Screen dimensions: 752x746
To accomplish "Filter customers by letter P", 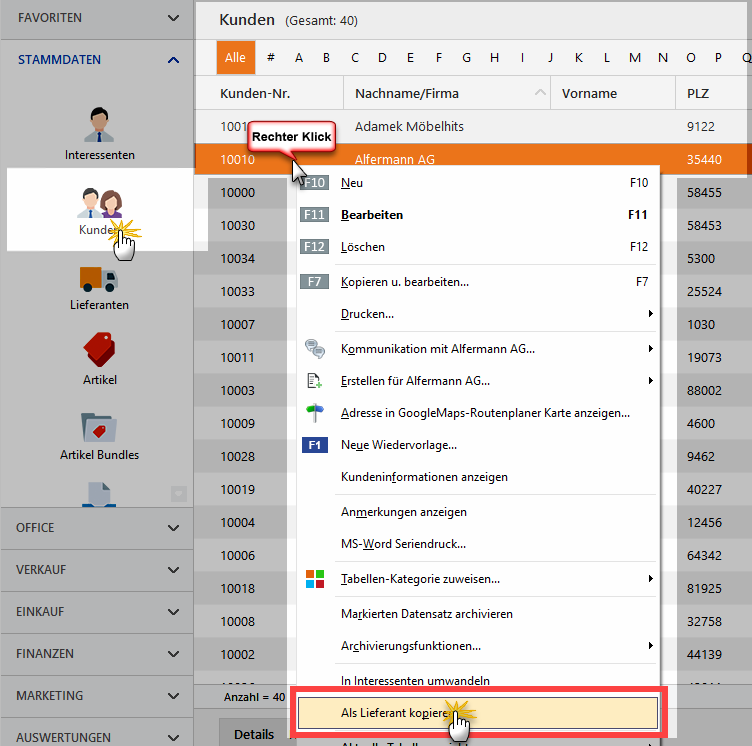I will tap(718, 58).
